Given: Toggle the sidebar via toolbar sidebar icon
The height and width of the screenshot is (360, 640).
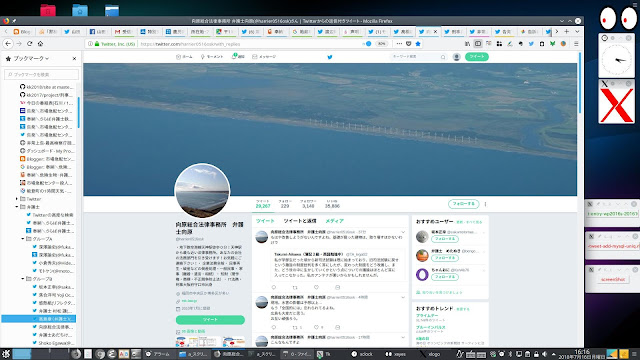Looking at the screenshot, I should coord(478,44).
